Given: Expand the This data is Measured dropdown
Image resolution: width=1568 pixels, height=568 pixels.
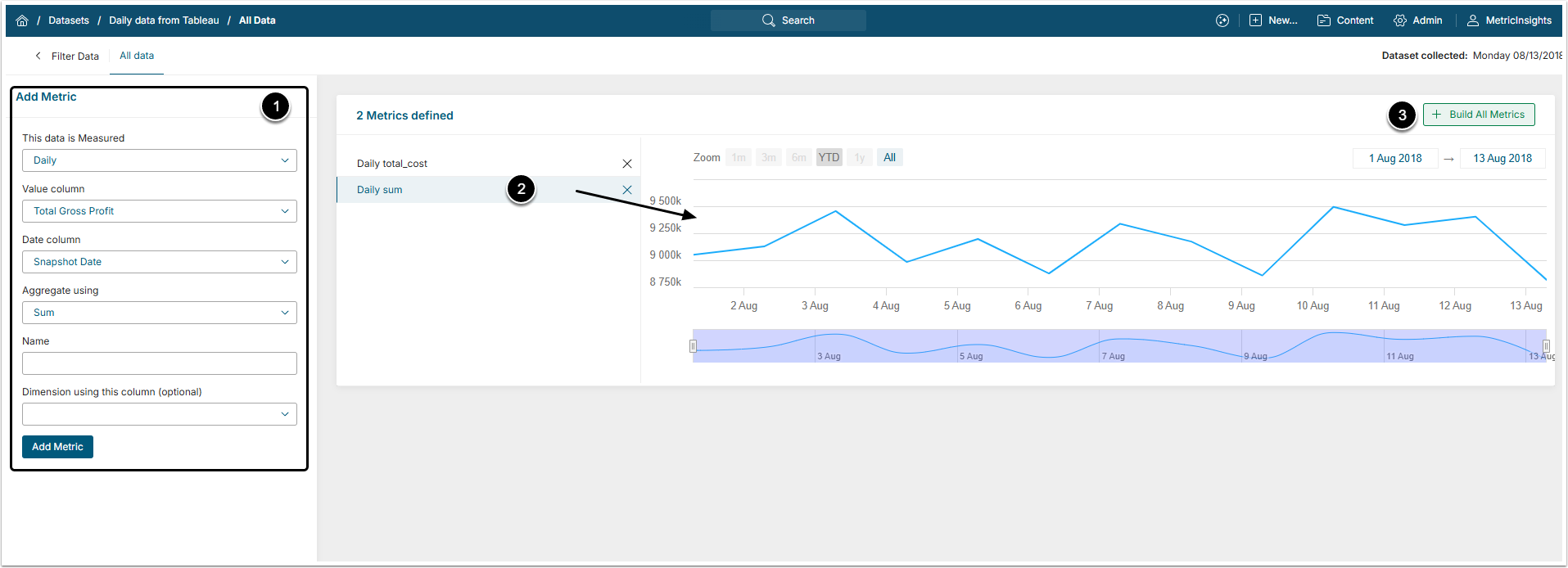Looking at the screenshot, I should coord(160,160).
